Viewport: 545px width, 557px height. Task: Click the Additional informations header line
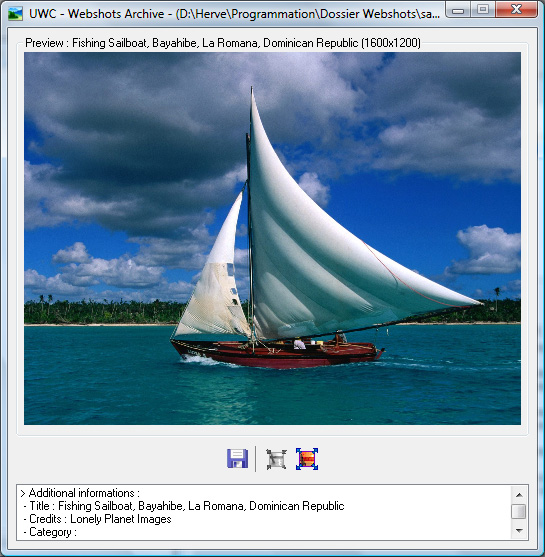[x=80, y=493]
